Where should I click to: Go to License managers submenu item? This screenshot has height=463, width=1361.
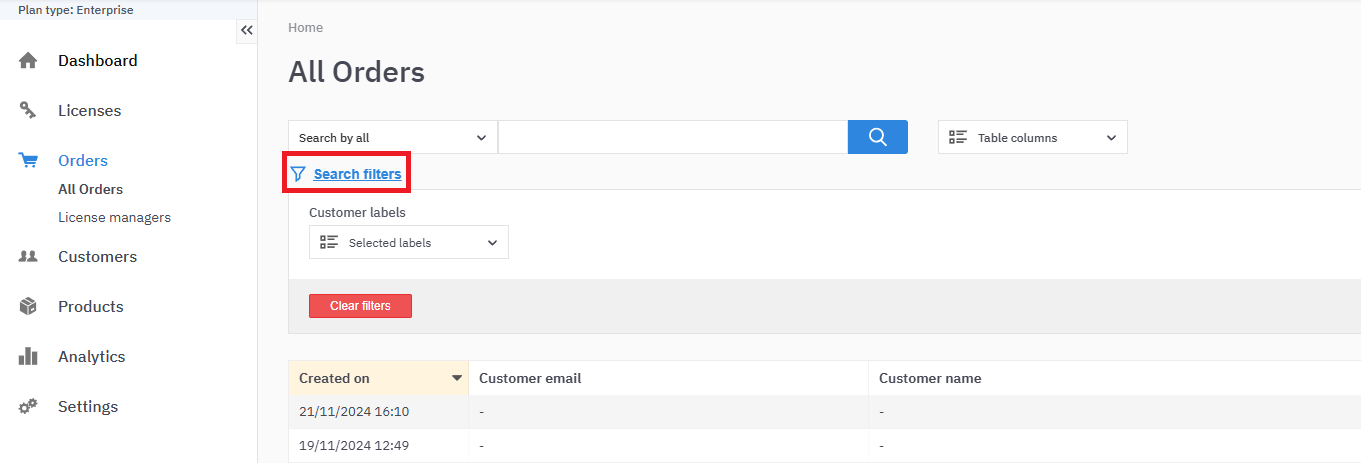114,217
